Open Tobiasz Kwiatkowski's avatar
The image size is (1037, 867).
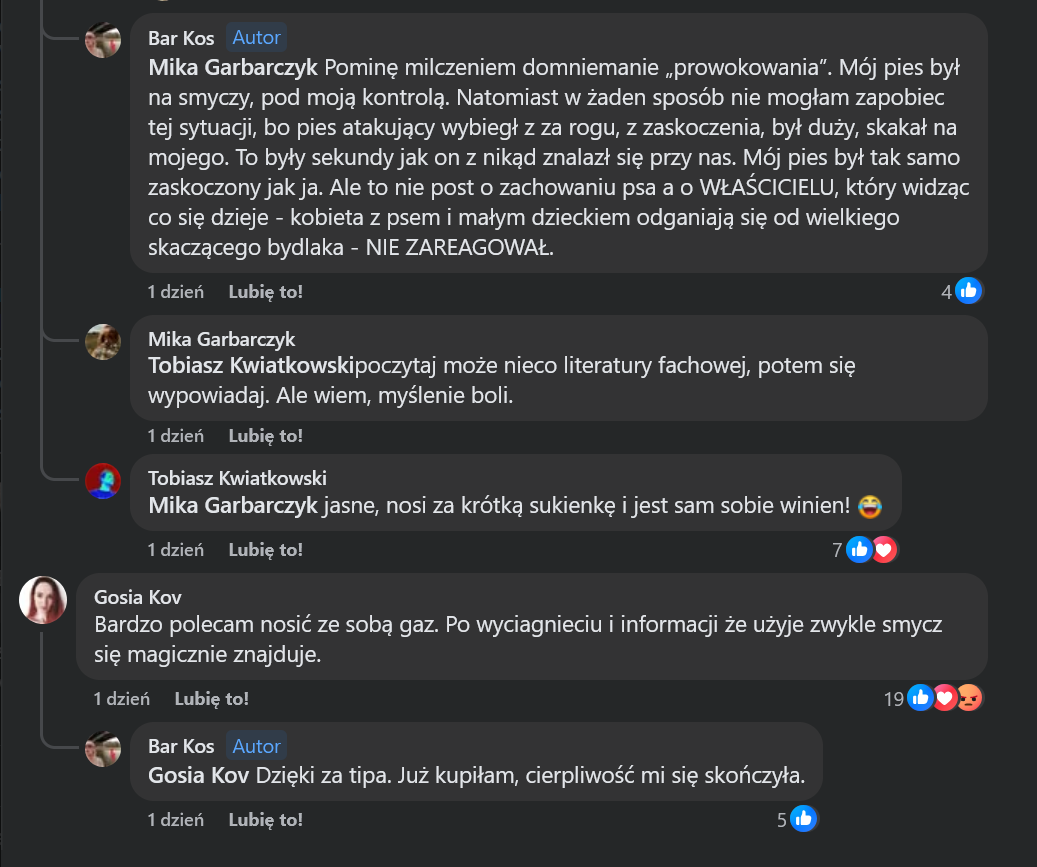pos(104,481)
